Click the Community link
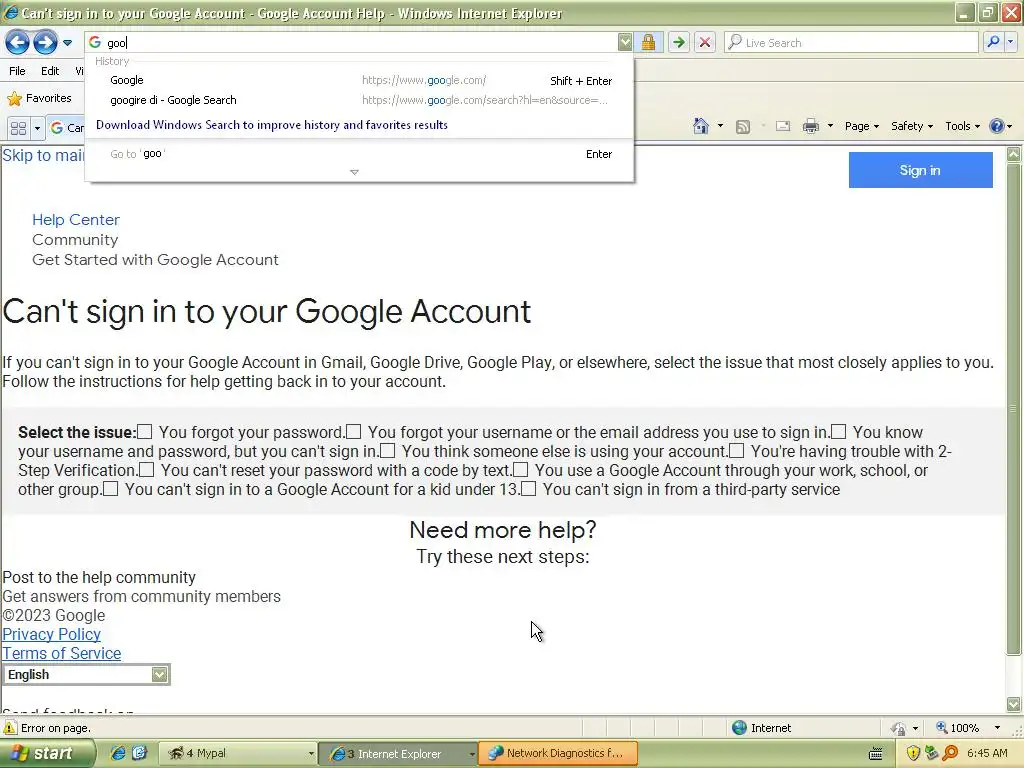Image resolution: width=1024 pixels, height=768 pixels. pos(75,240)
